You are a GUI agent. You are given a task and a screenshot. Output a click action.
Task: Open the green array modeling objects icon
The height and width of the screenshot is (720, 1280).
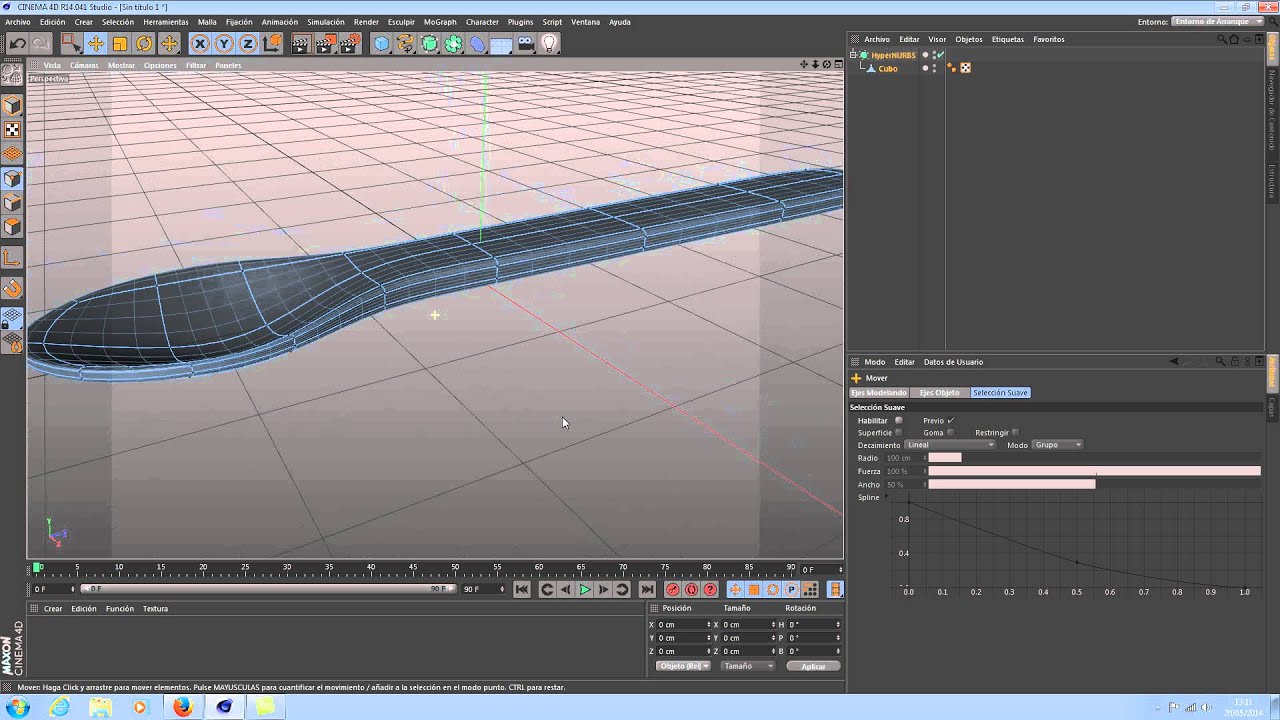pos(453,43)
